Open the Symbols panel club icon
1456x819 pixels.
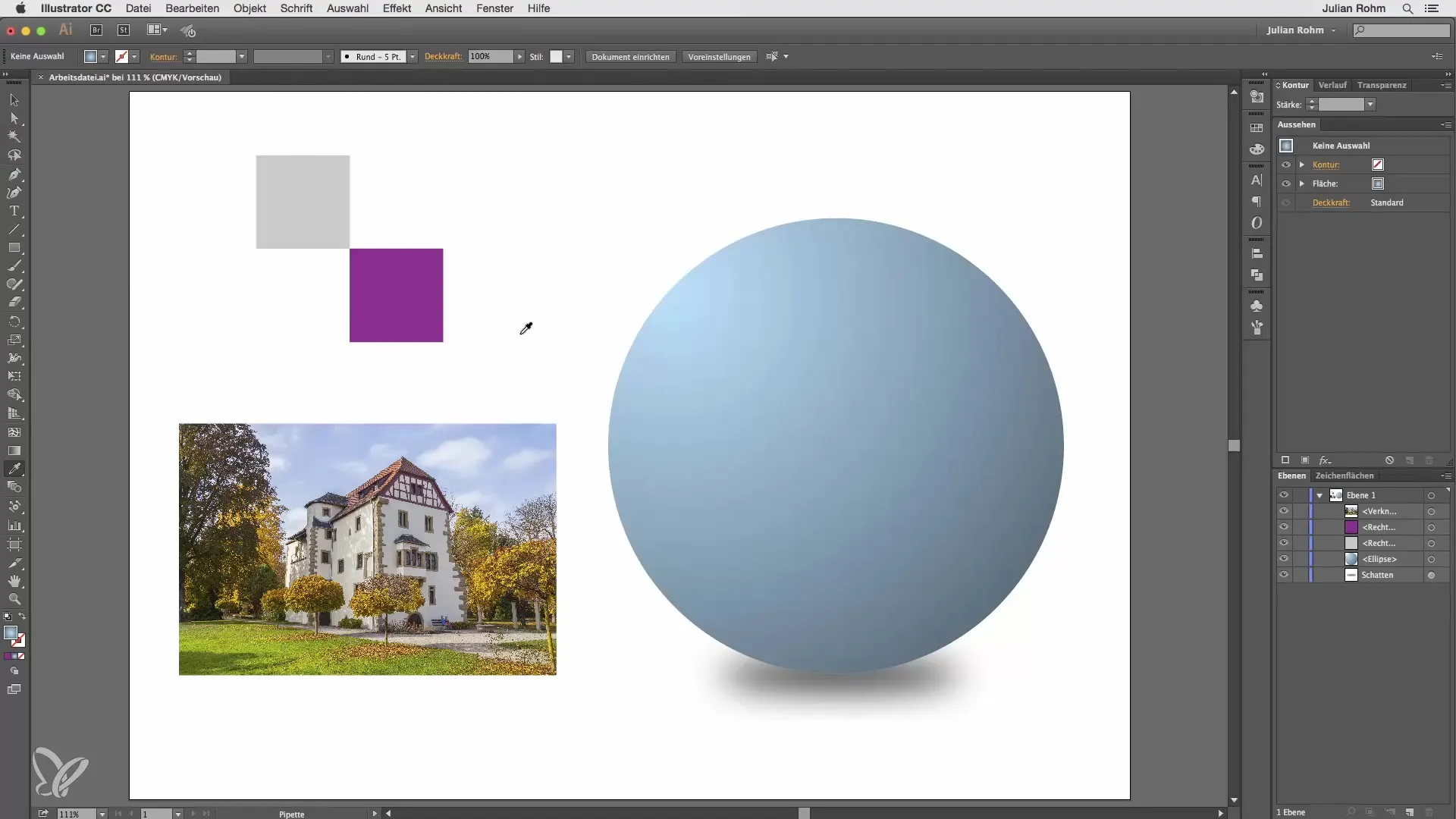click(x=1257, y=306)
